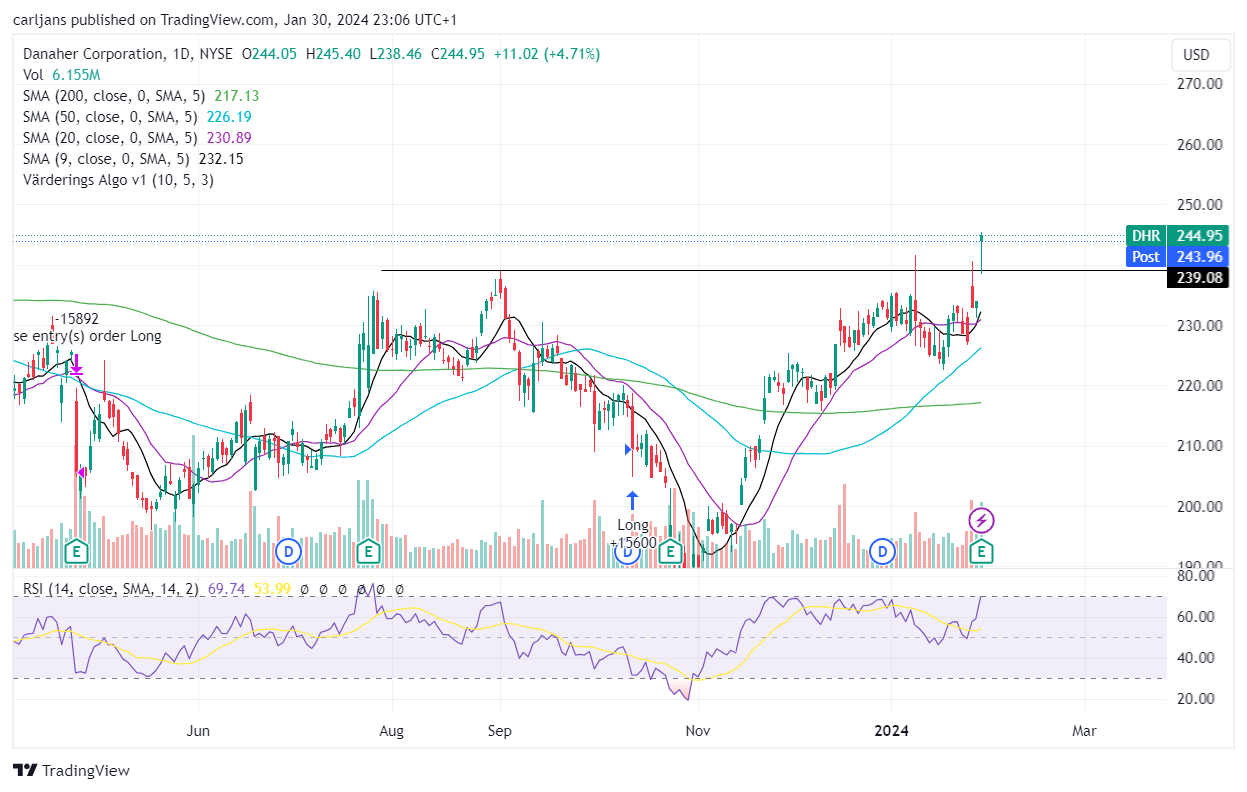Image resolution: width=1247 pixels, height=792 pixels.
Task: Open the USD currency selector
Action: click(1195, 55)
